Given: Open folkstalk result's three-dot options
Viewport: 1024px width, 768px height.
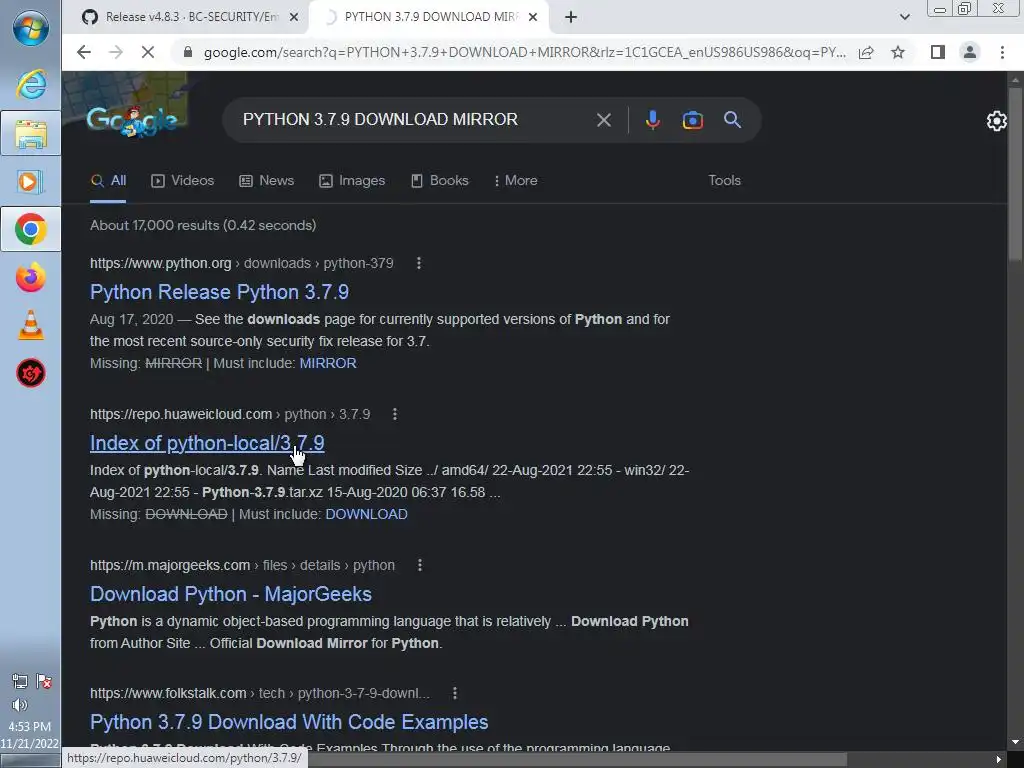Looking at the screenshot, I should point(455,693).
